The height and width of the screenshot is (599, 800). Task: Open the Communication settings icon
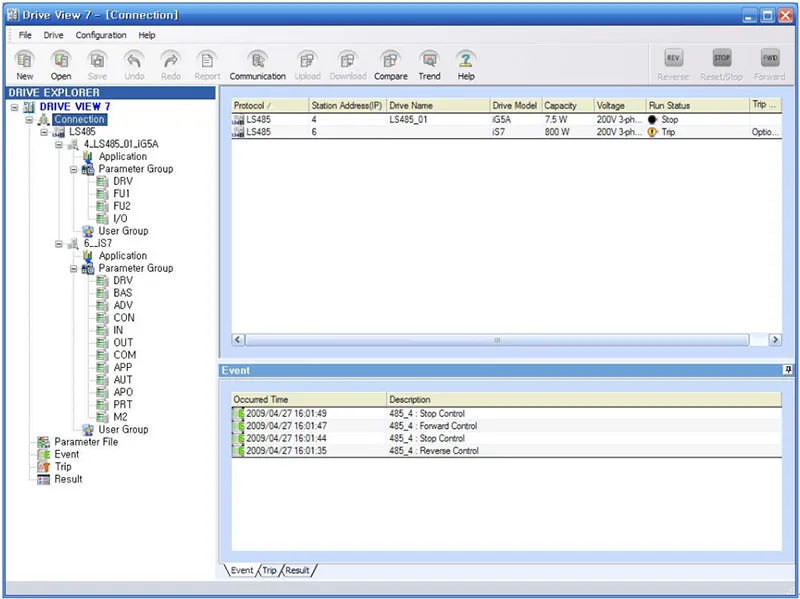coord(257,60)
